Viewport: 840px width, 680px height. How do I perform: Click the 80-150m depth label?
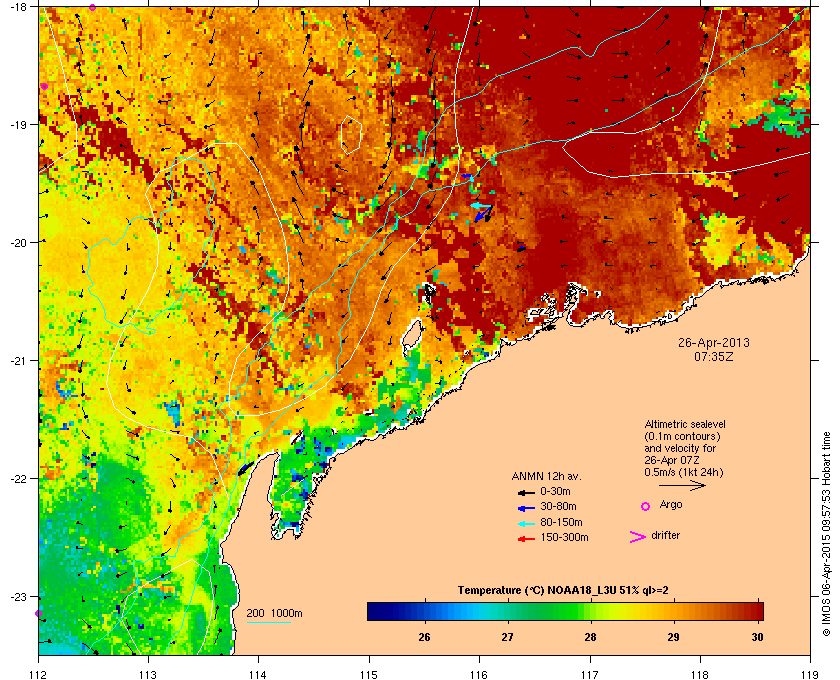[x=561, y=522]
